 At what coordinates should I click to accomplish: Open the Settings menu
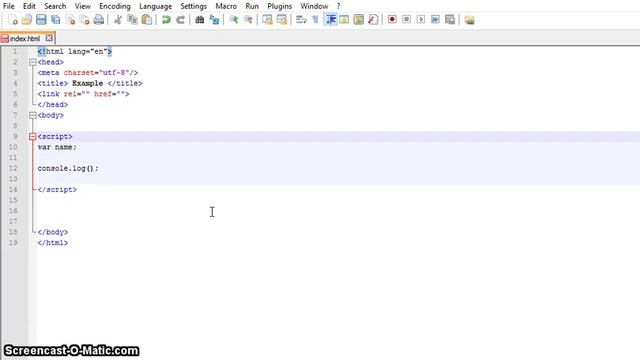[x=193, y=6]
